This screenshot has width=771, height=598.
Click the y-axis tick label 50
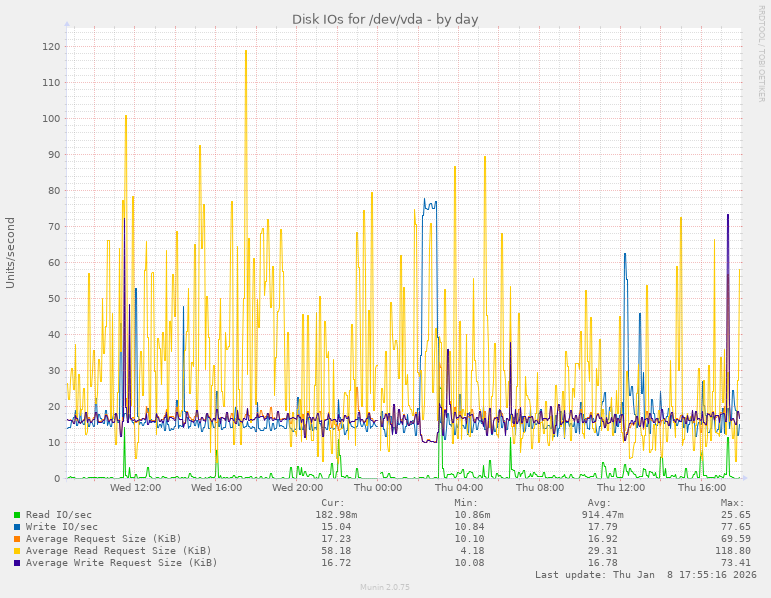54,299
